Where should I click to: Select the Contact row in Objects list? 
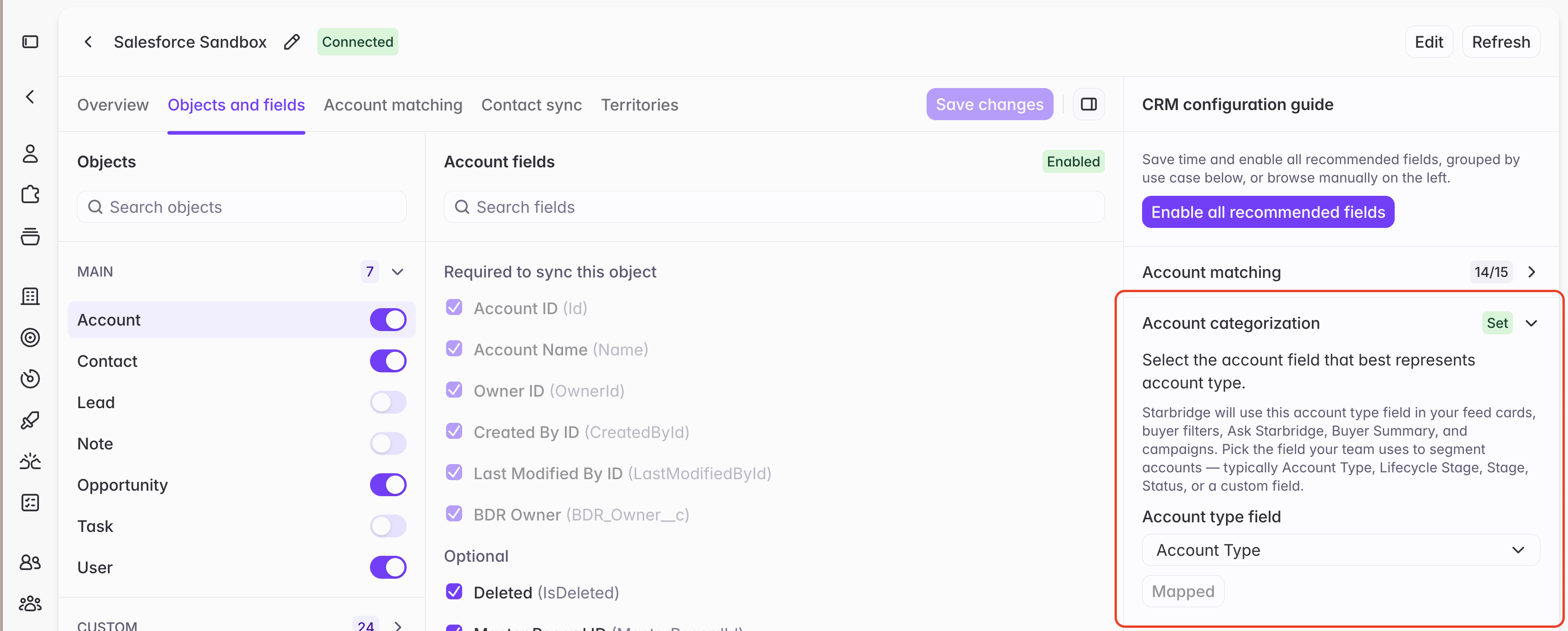pyautogui.click(x=242, y=361)
